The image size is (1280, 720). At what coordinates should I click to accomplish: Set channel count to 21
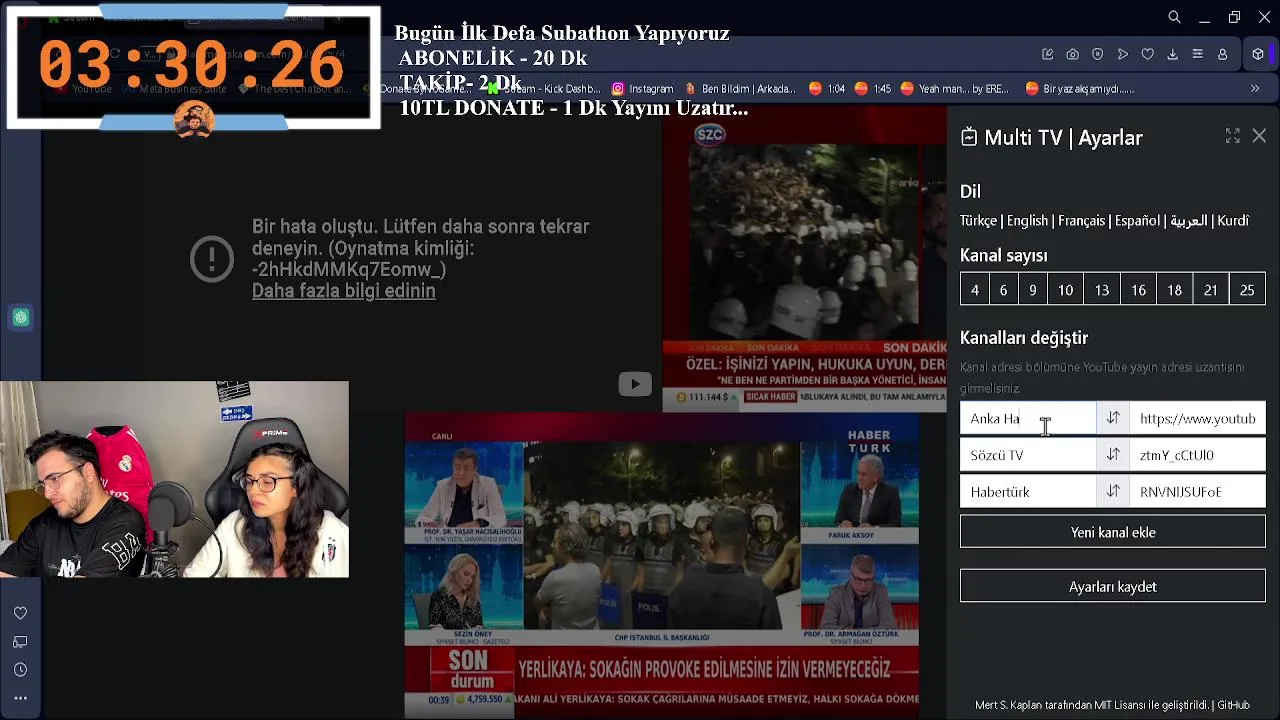pos(1210,290)
